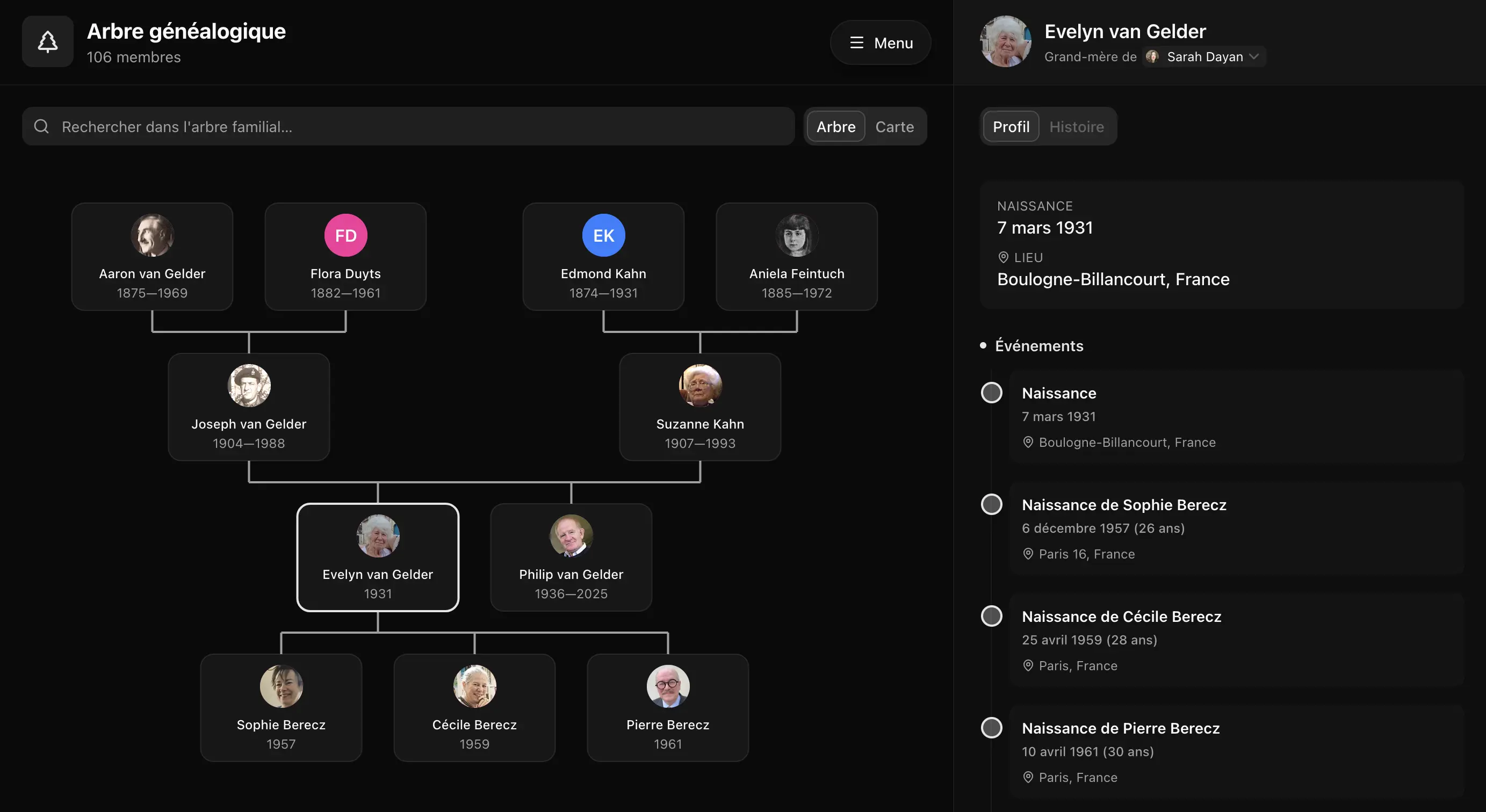Click Edmond Kahn EK avatar
The image size is (1486, 812).
pos(603,235)
